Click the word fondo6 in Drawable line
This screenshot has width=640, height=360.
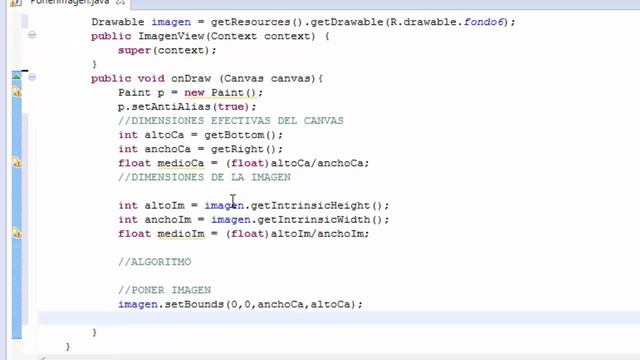pos(484,22)
